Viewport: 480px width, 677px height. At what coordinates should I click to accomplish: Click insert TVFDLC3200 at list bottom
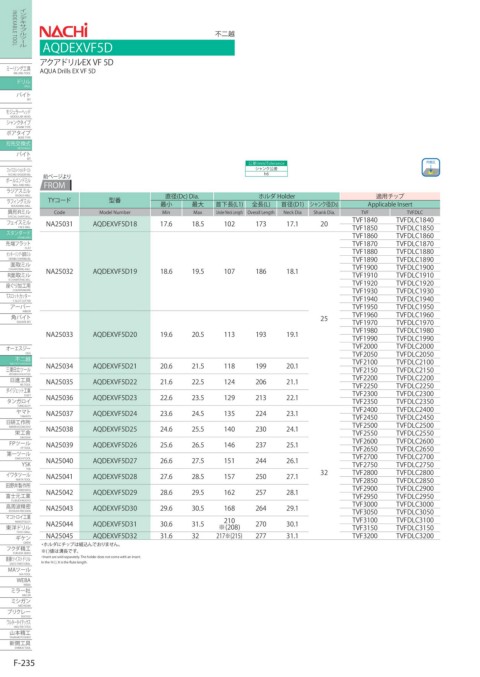pos(414,536)
